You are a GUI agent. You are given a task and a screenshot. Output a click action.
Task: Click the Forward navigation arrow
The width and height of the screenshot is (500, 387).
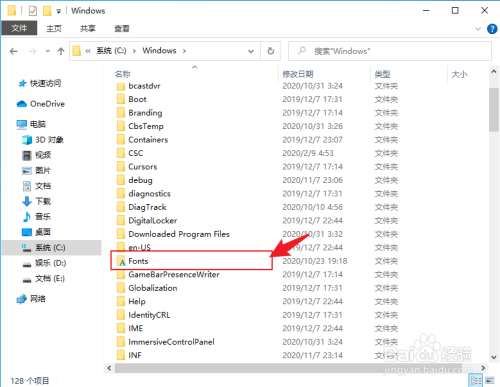click(x=32, y=51)
